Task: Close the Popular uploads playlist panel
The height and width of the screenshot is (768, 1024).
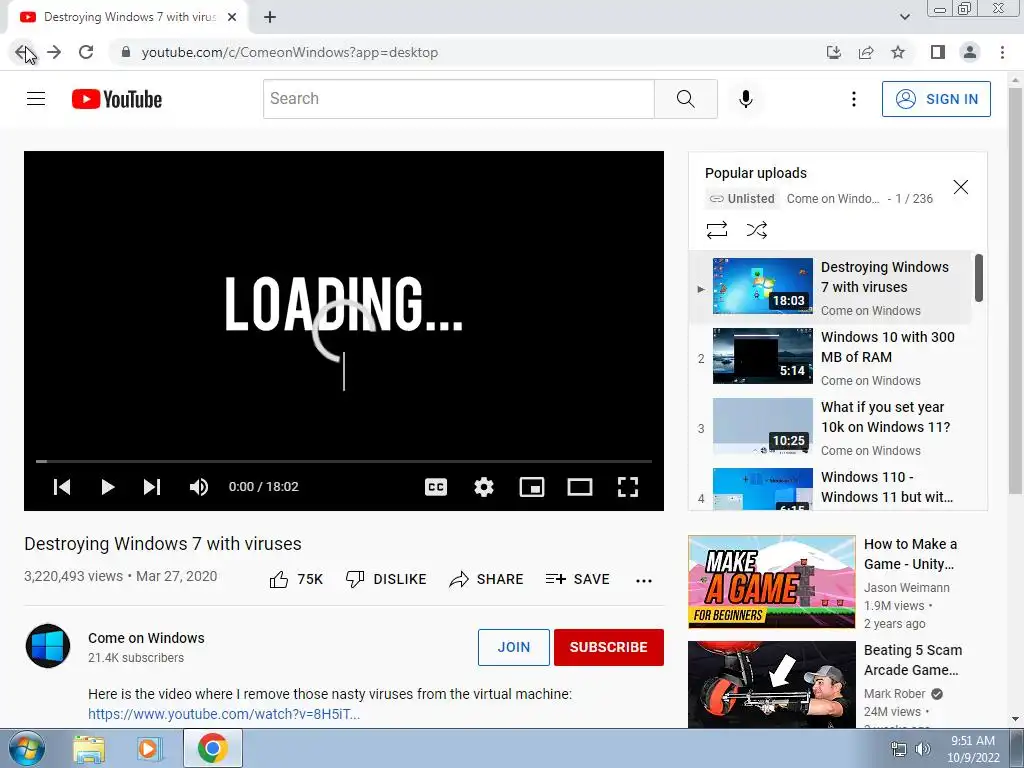Action: pyautogui.click(x=961, y=187)
